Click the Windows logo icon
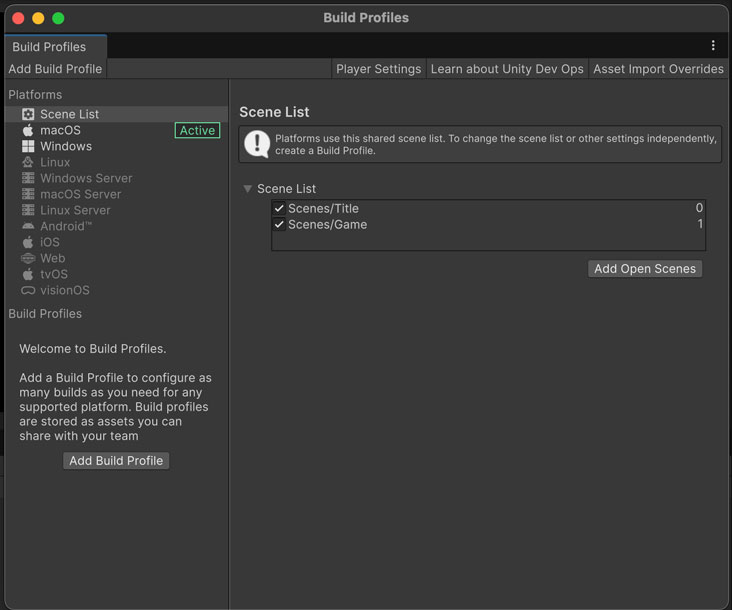 [x=28, y=146]
